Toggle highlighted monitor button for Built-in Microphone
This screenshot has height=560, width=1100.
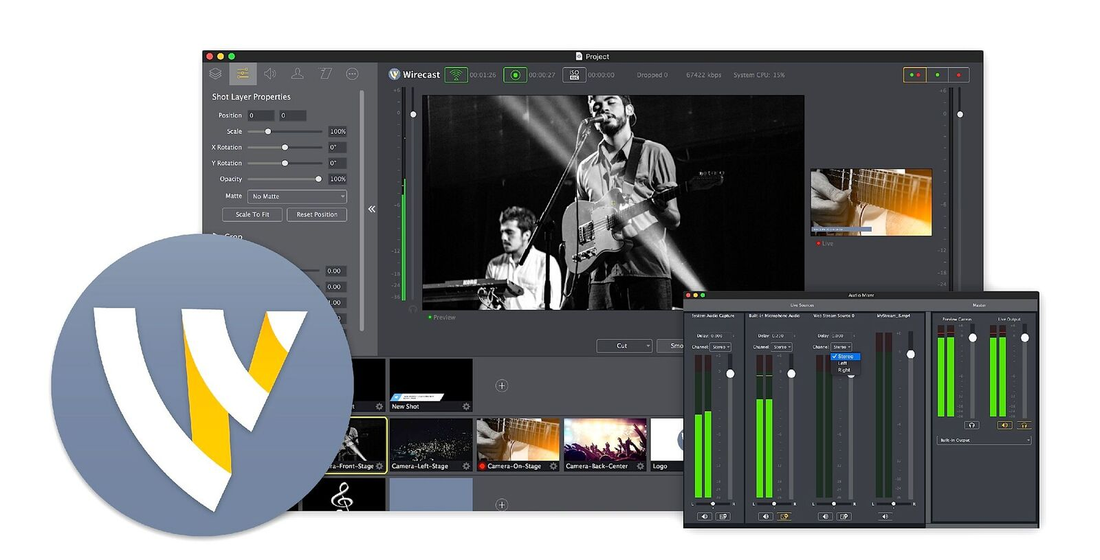click(x=784, y=516)
